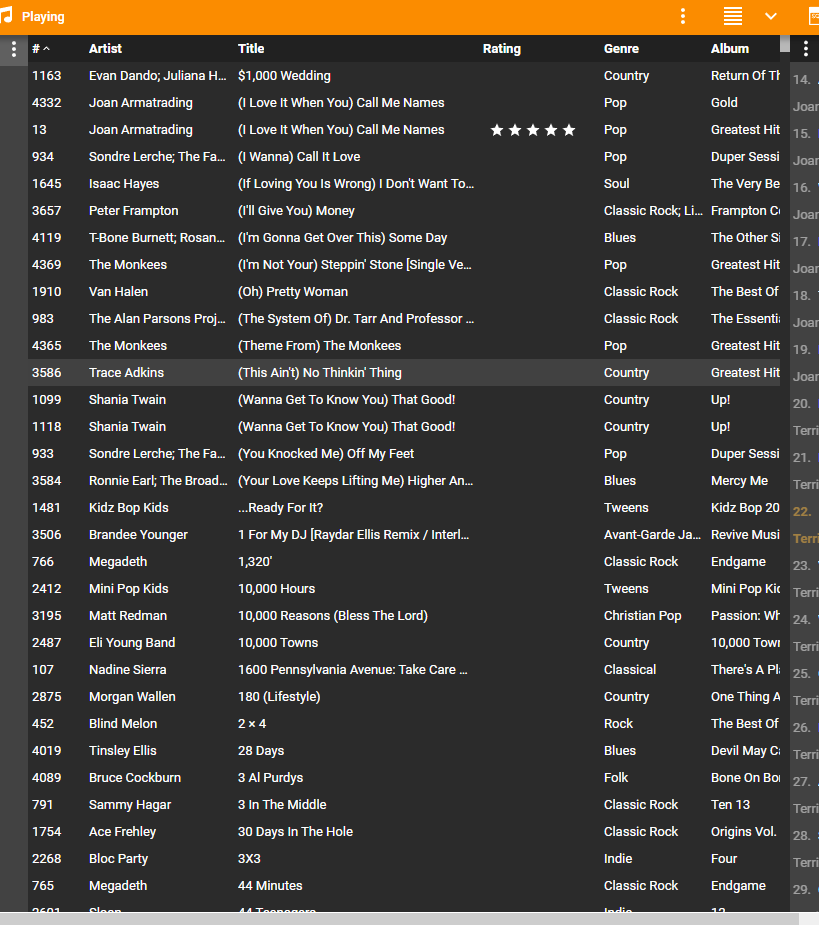Click the Genre column header
Screen dimensions: 819x925
pyautogui.click(x=621, y=49)
